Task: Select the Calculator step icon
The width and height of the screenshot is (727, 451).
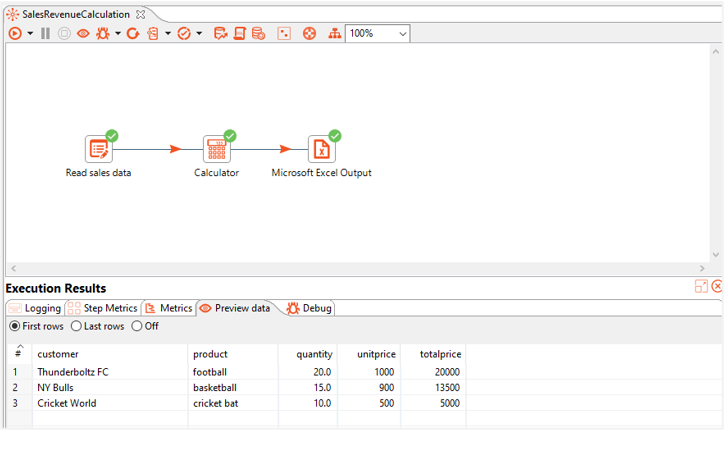Action: (216, 149)
